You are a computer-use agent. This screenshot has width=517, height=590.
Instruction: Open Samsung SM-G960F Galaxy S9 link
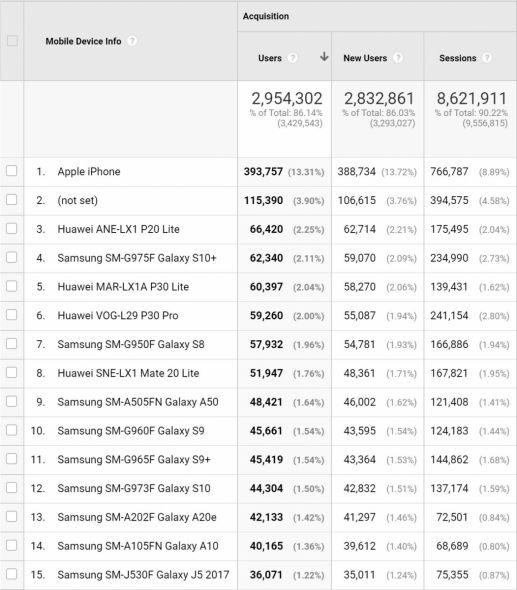(x=131, y=430)
